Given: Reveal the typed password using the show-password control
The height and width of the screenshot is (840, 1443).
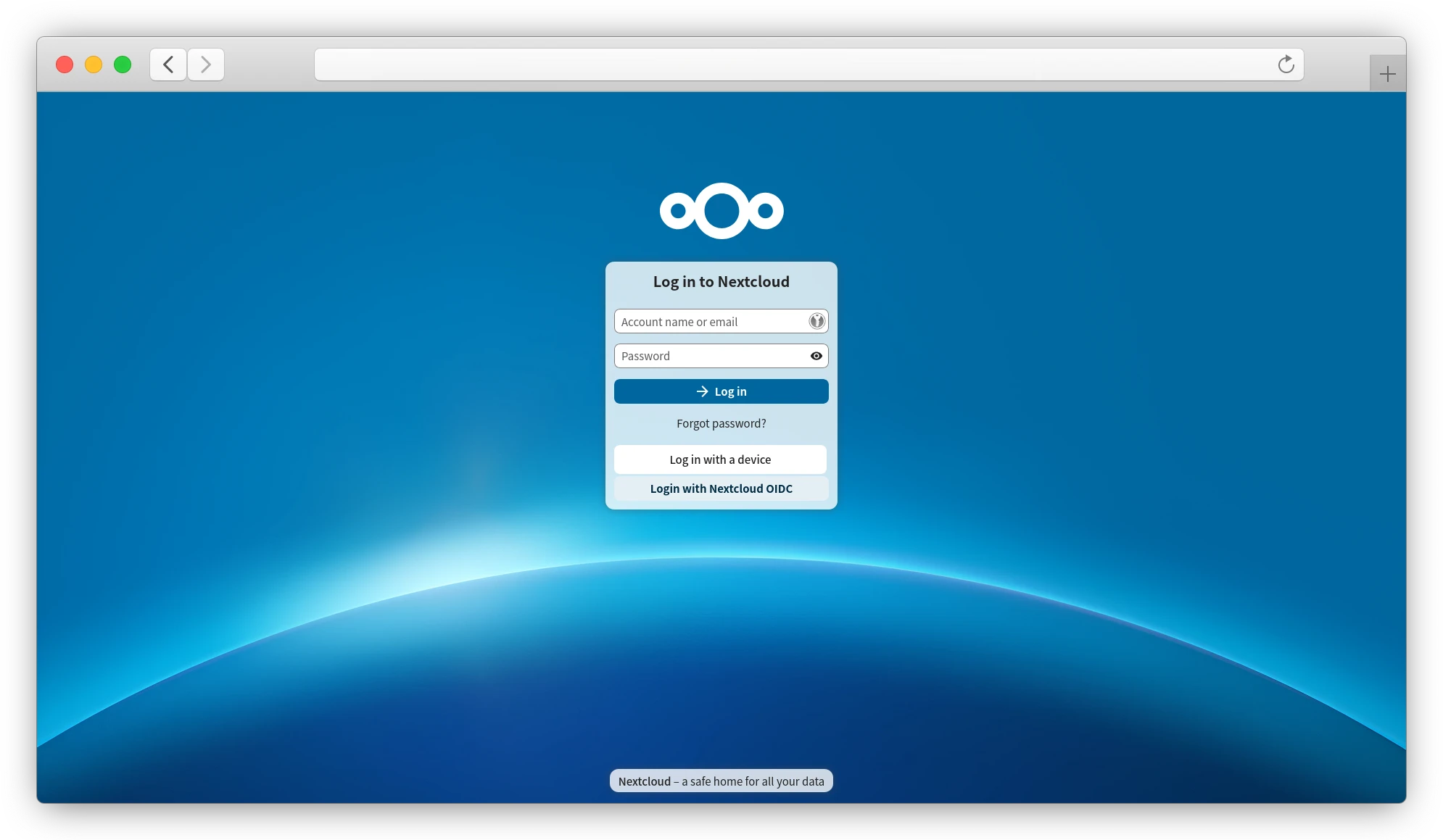Looking at the screenshot, I should [816, 356].
